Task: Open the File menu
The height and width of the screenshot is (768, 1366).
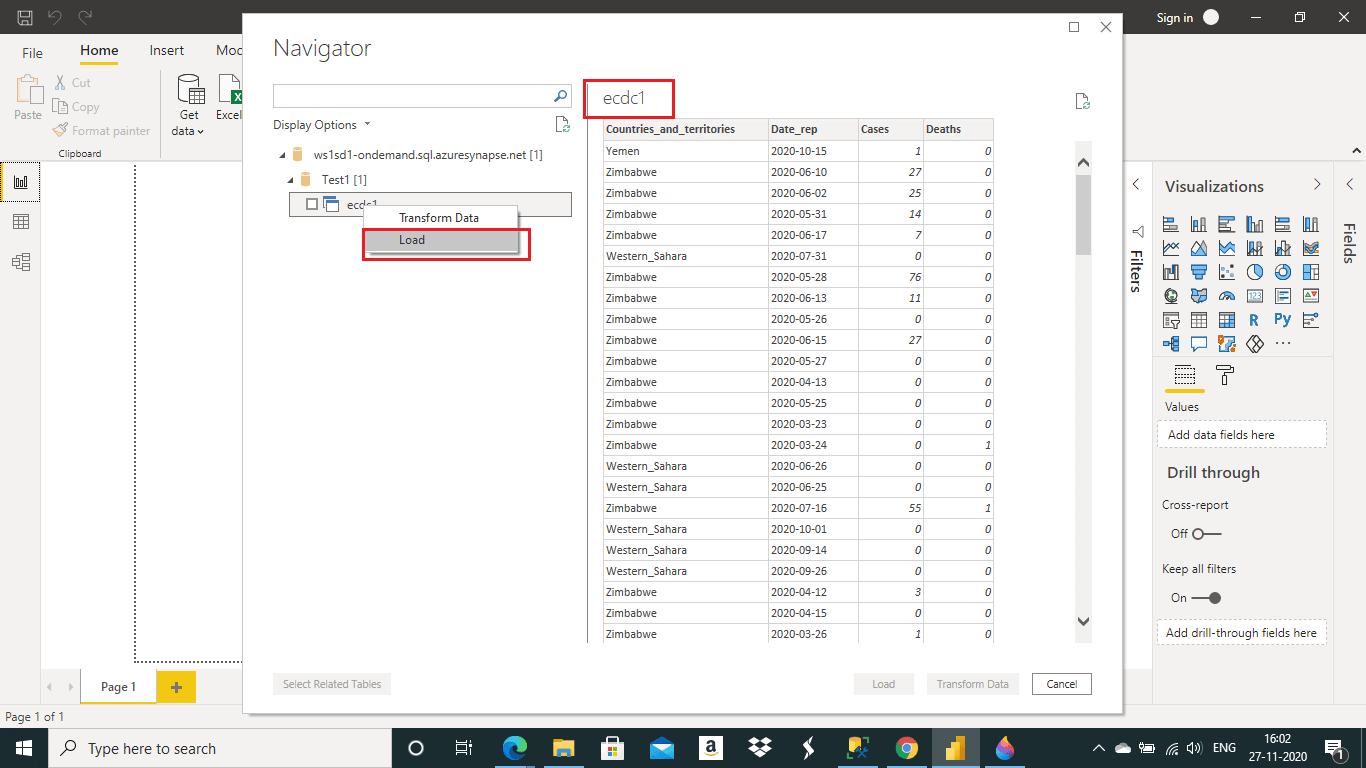Action: point(32,52)
